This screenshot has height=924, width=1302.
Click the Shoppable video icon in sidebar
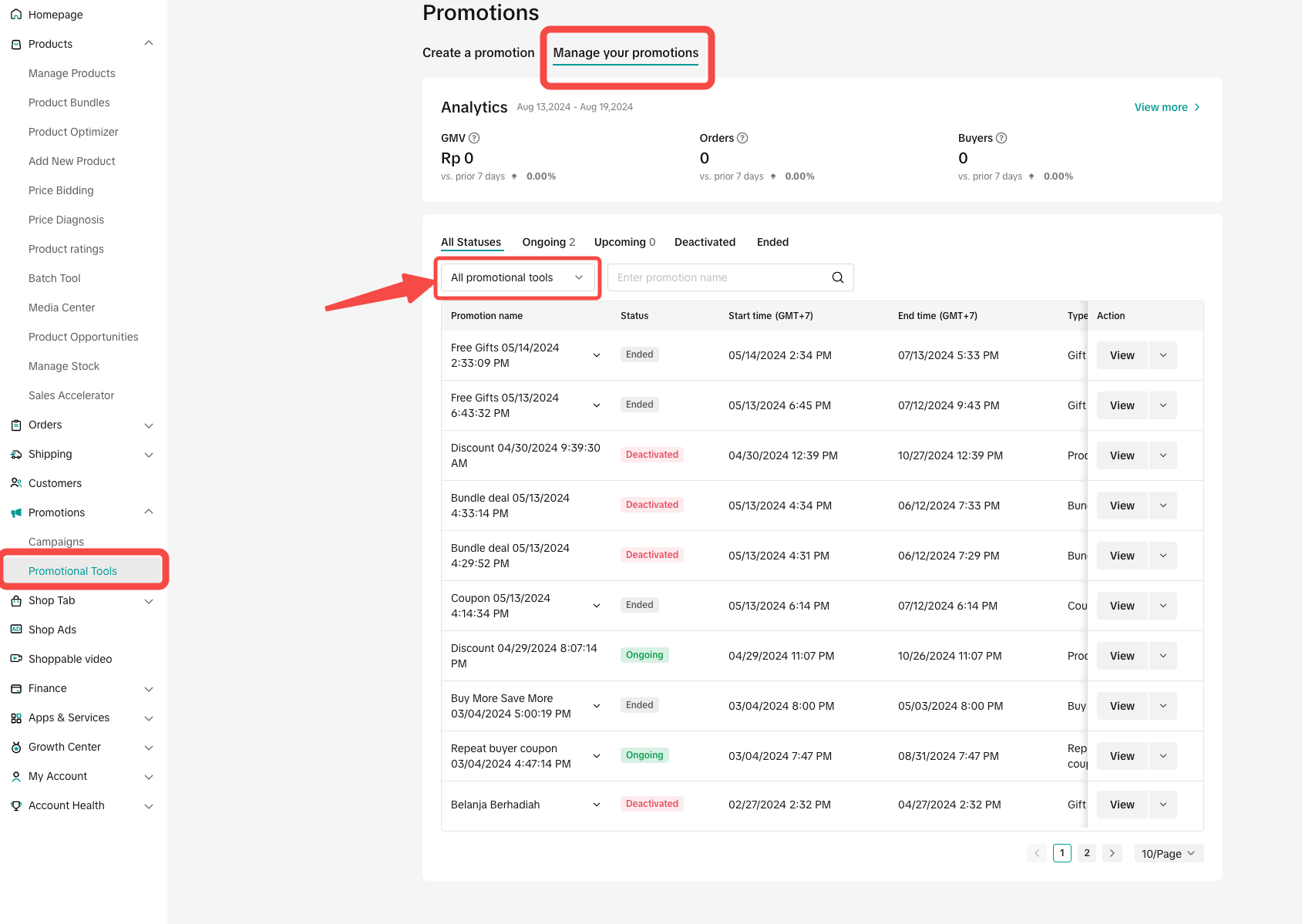click(16, 659)
